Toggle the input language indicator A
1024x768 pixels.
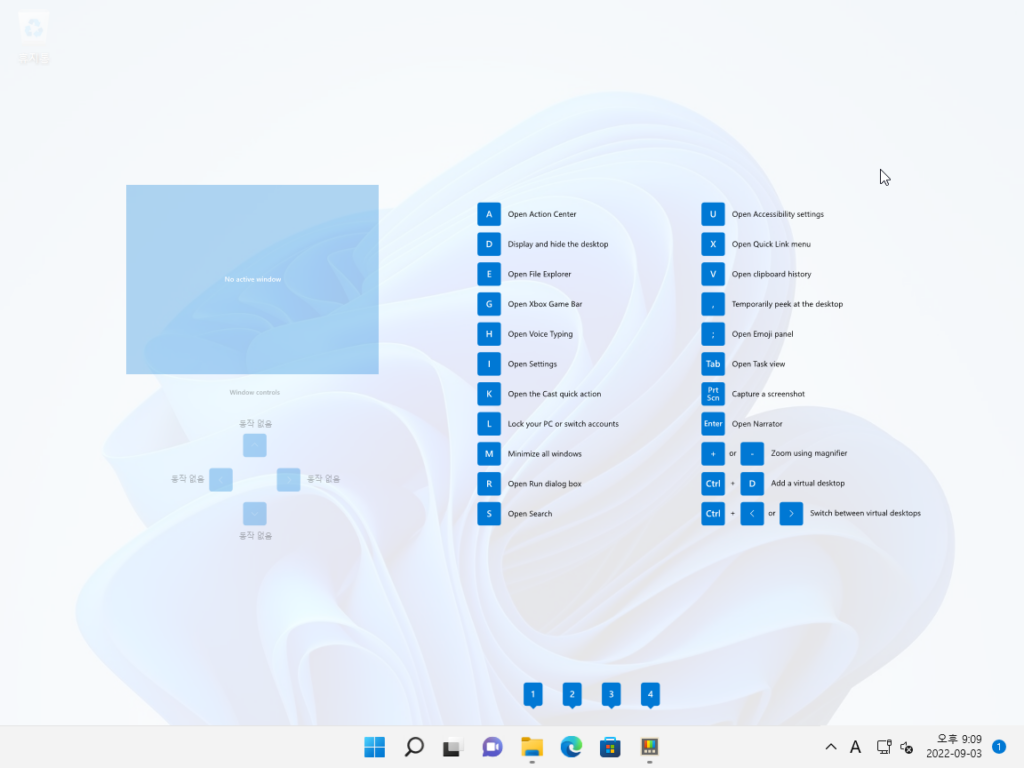(855, 747)
